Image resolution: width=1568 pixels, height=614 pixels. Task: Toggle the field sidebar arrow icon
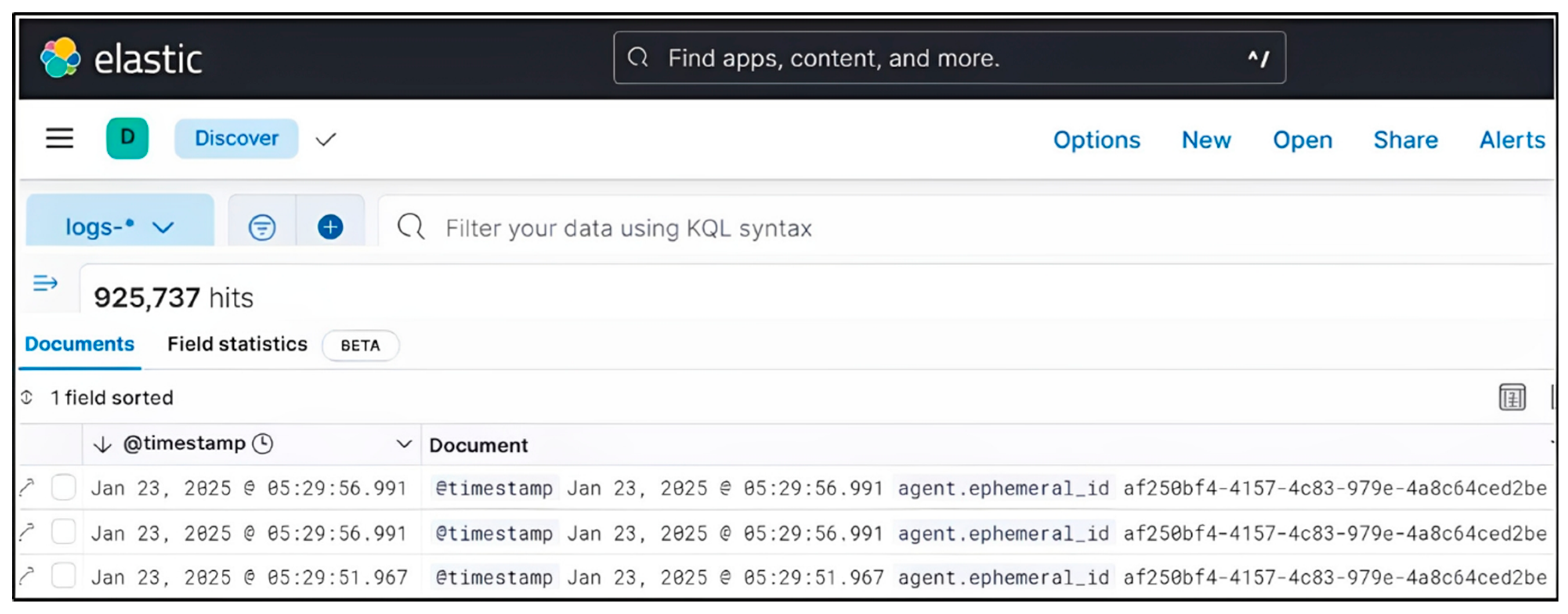tap(45, 283)
